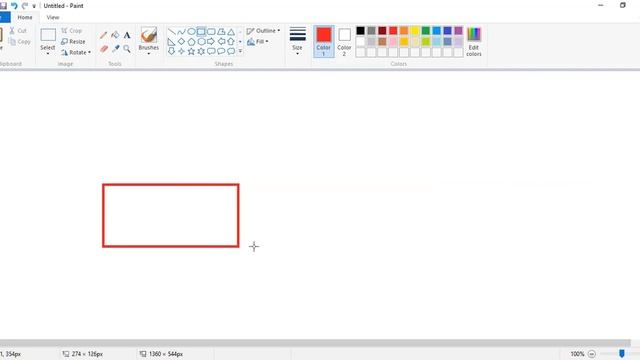Screen dimensions: 640x360
Task: Select the Magnifier tool
Action: point(127,49)
